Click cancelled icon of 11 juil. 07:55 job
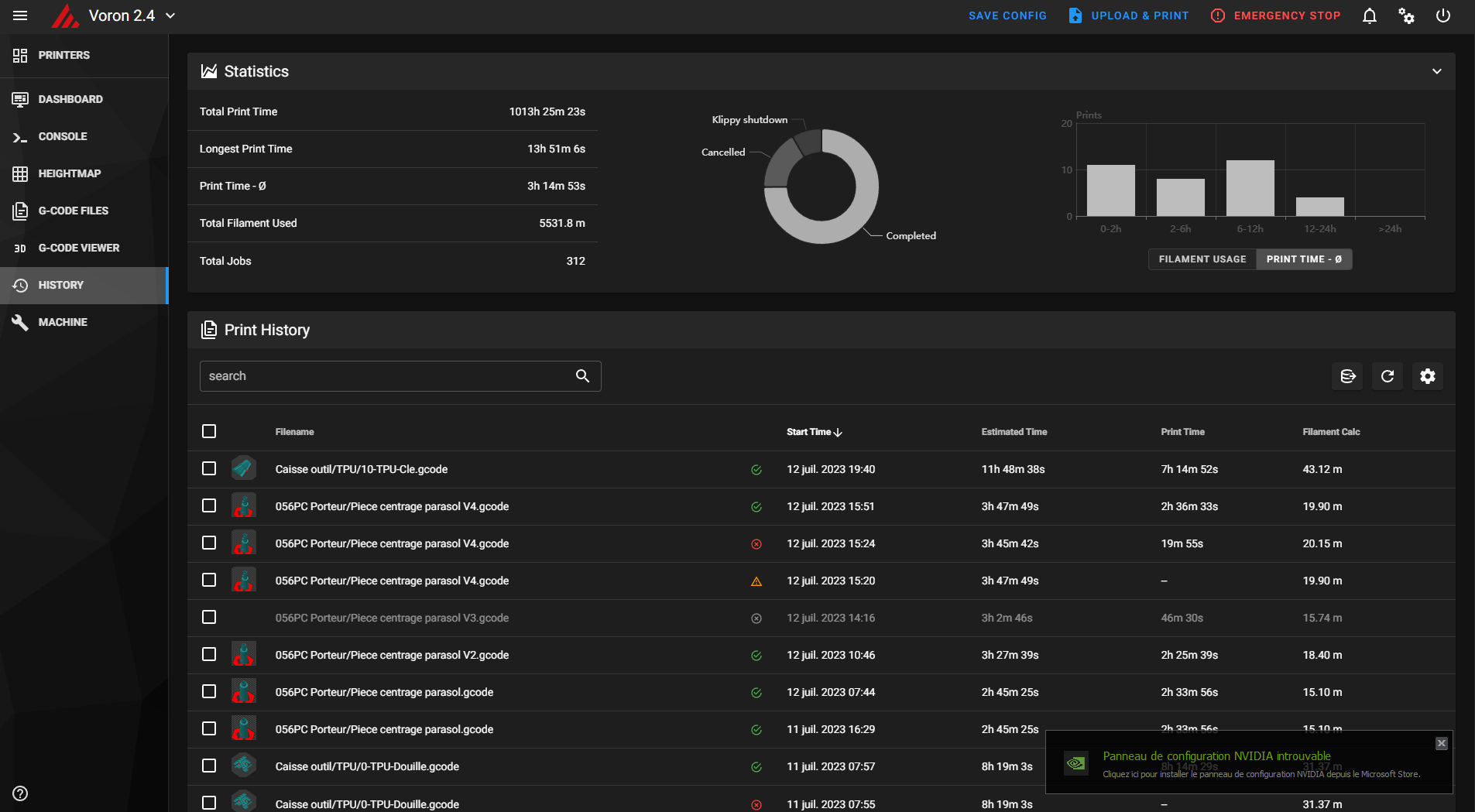1475x812 pixels. click(x=756, y=805)
